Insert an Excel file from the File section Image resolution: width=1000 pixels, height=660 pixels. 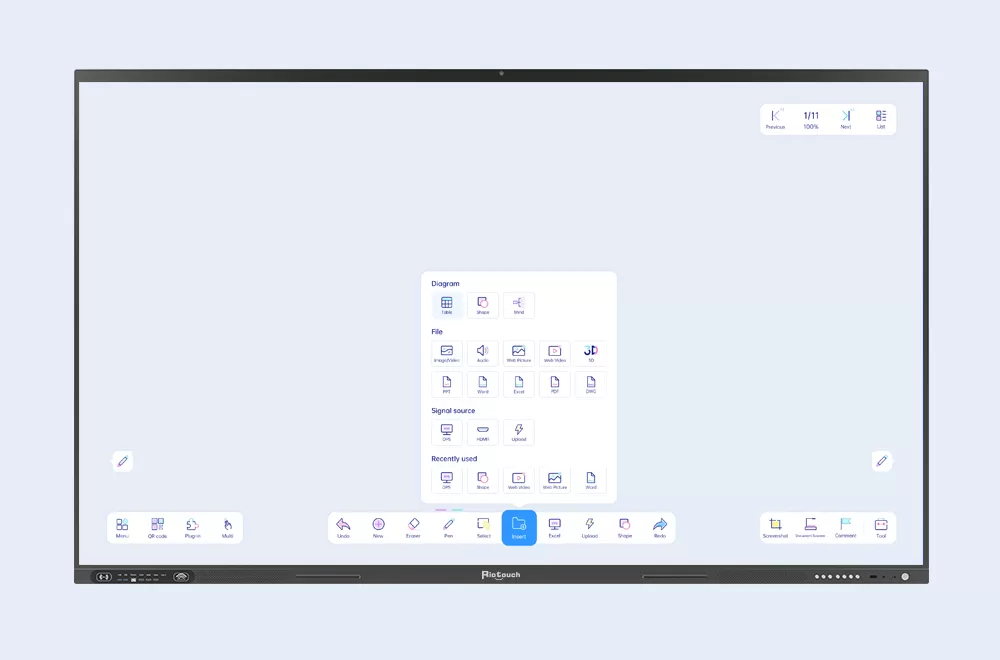click(x=518, y=385)
